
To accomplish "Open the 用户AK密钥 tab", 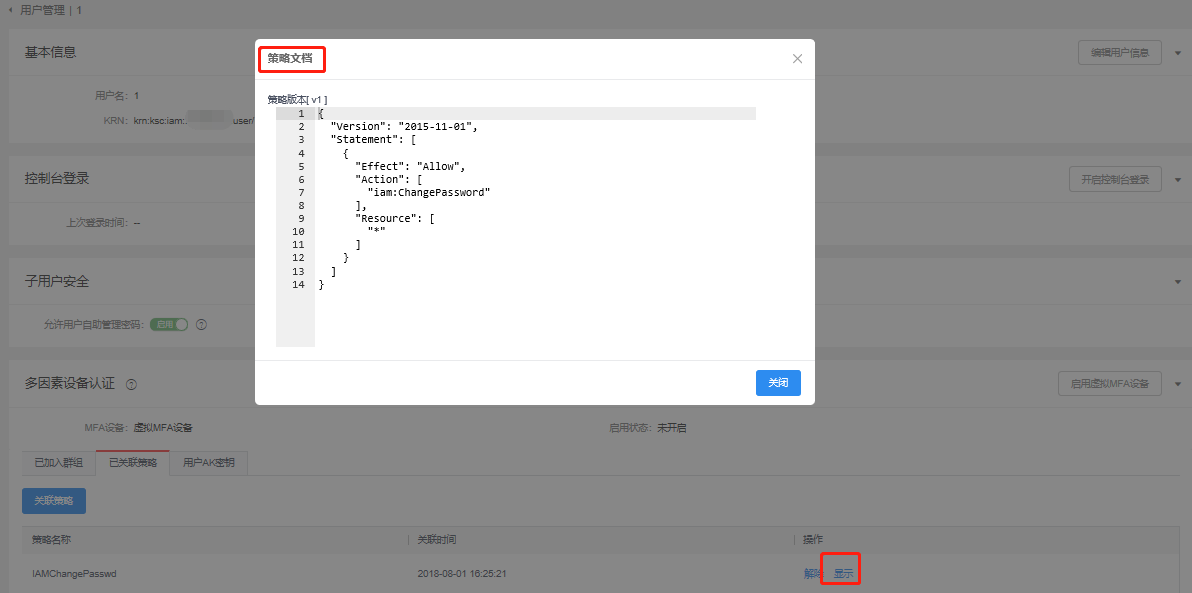I will 208,463.
